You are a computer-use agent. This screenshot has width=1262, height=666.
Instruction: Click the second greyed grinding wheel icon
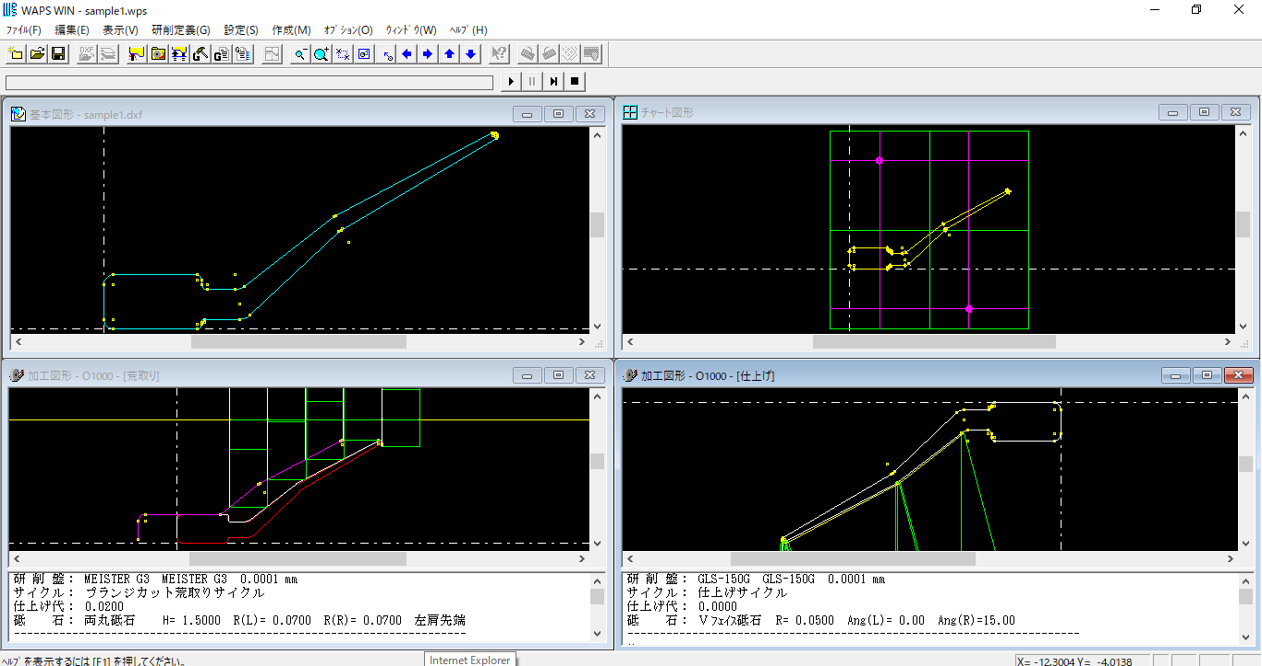549,54
